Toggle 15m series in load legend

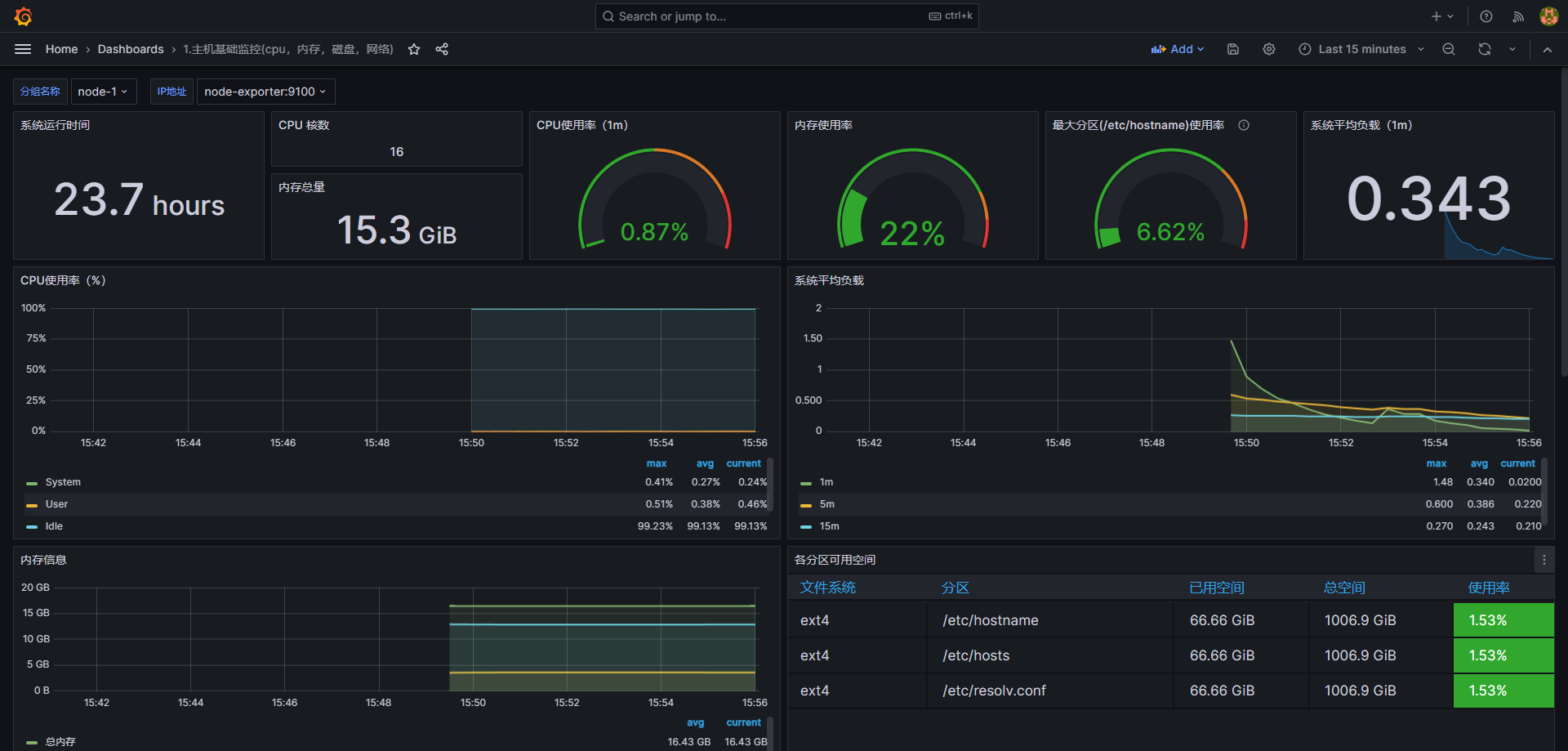(829, 526)
